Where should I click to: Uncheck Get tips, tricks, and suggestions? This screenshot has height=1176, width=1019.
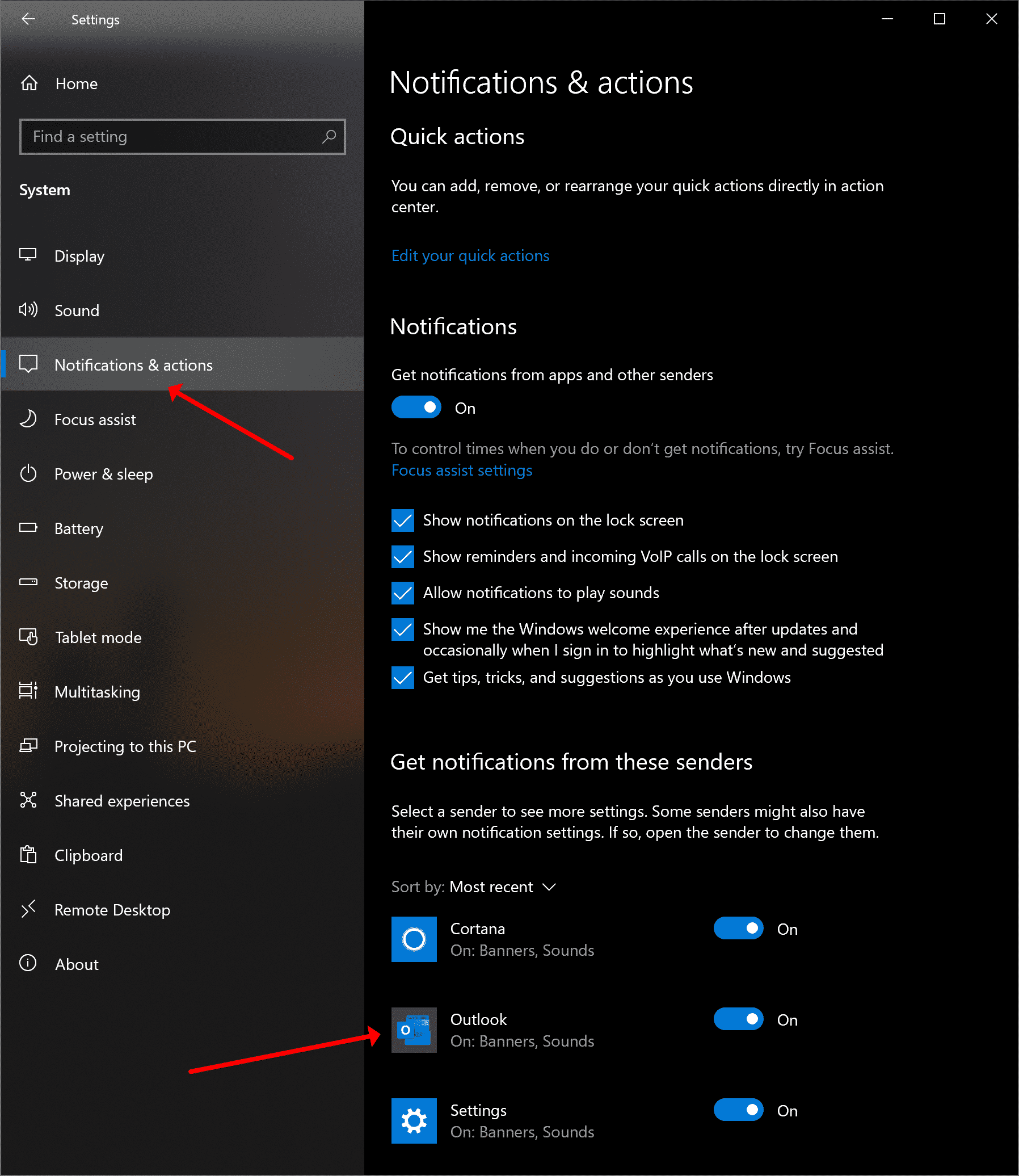[x=403, y=677]
